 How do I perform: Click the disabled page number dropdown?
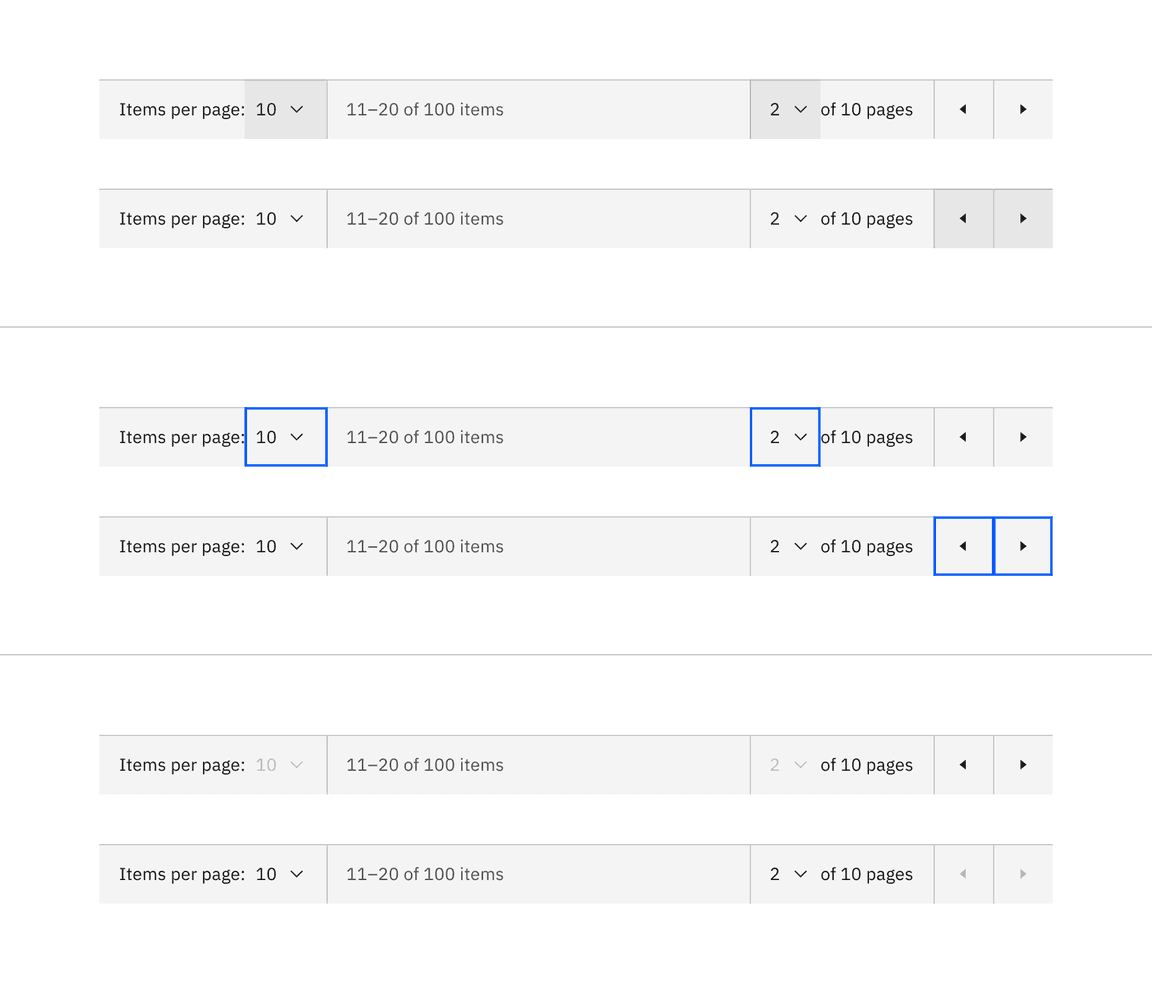coord(785,765)
